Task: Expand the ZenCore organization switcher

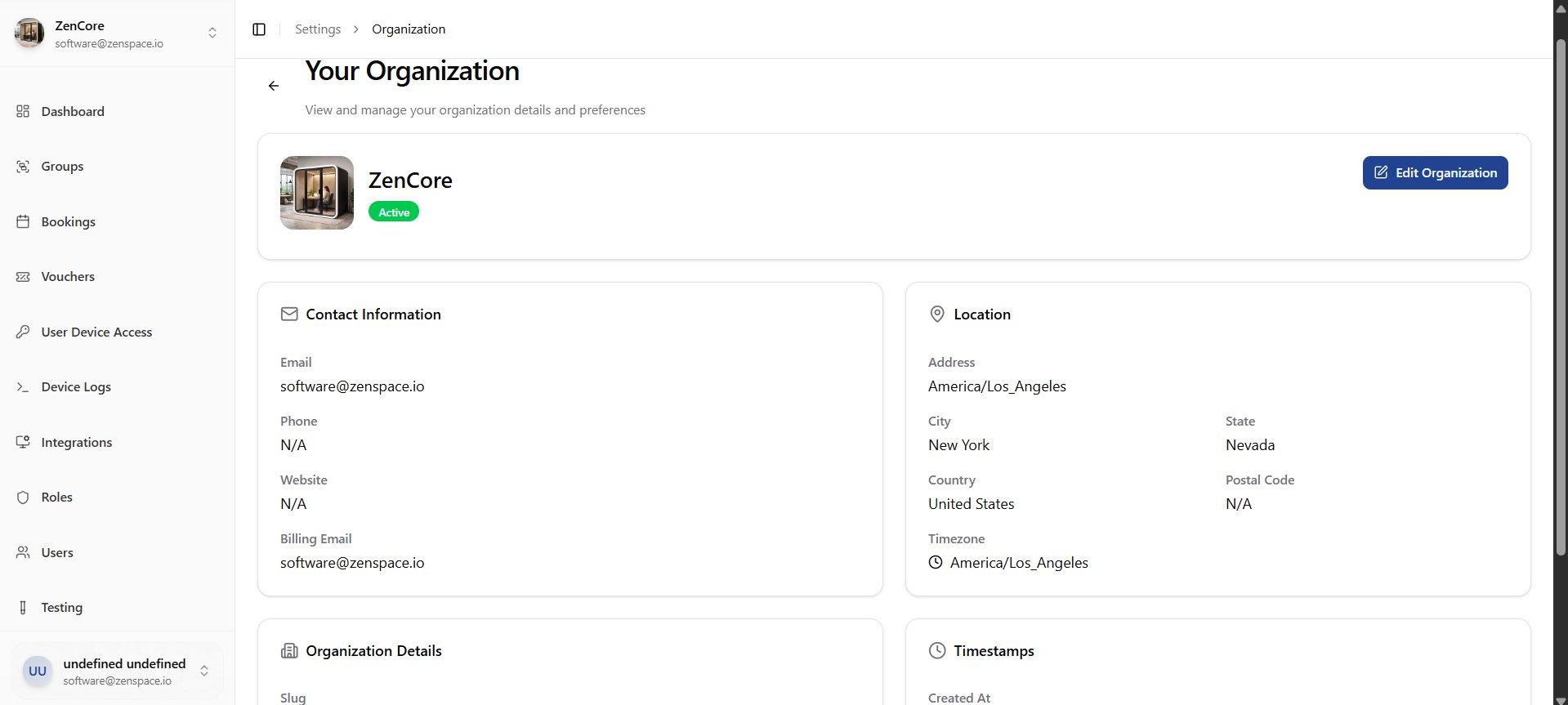Action: pyautogui.click(x=212, y=33)
